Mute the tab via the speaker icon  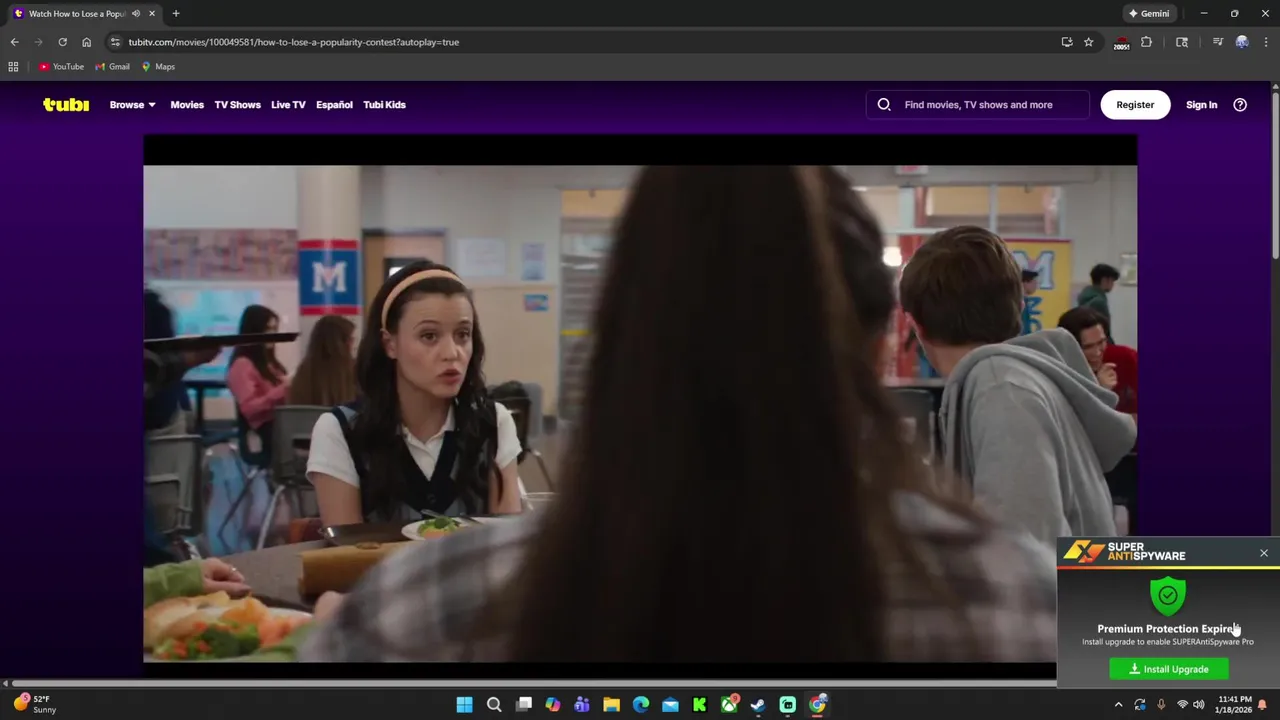tap(136, 14)
